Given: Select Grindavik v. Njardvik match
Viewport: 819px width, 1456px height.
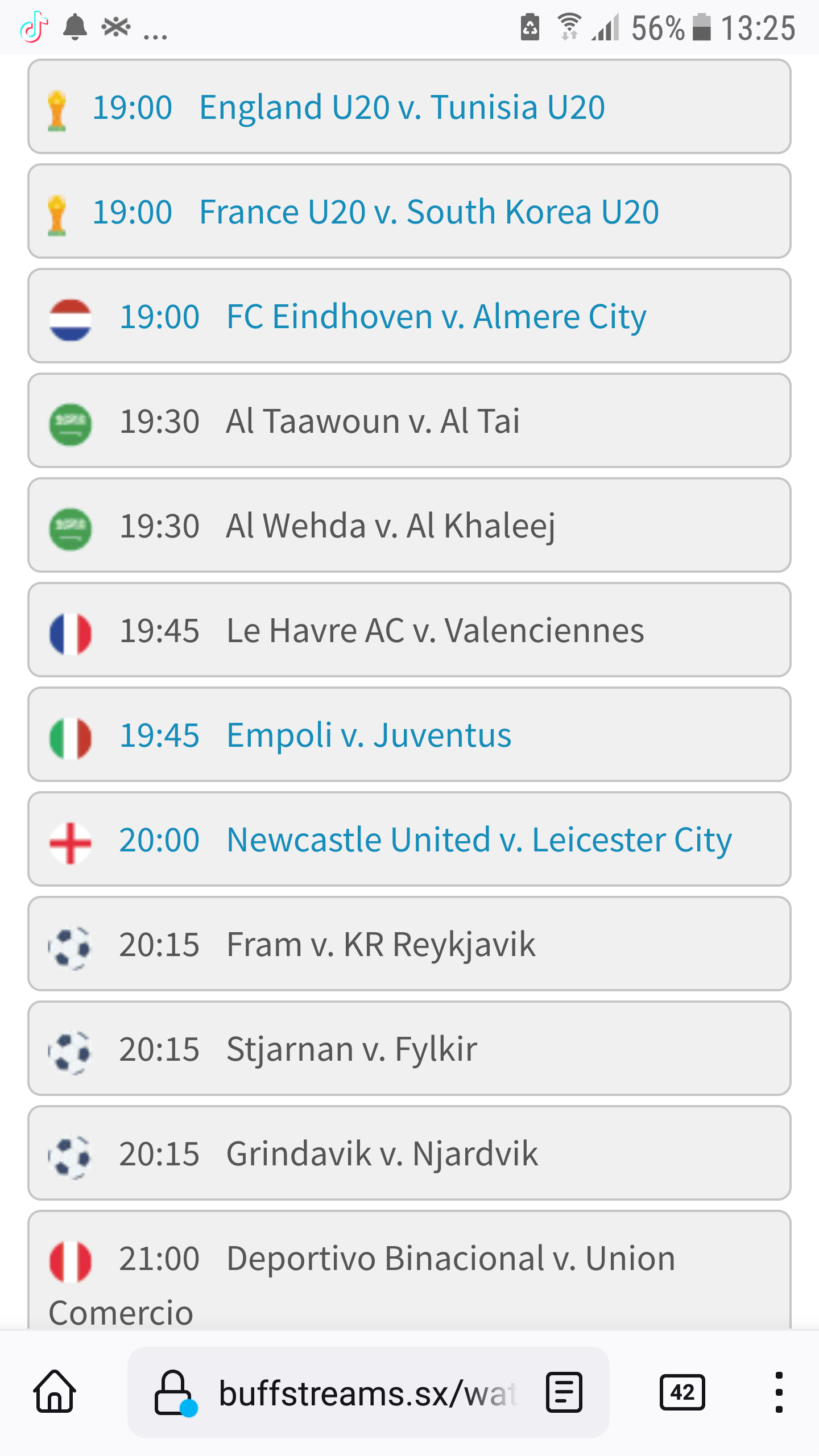Looking at the screenshot, I should (x=409, y=1153).
